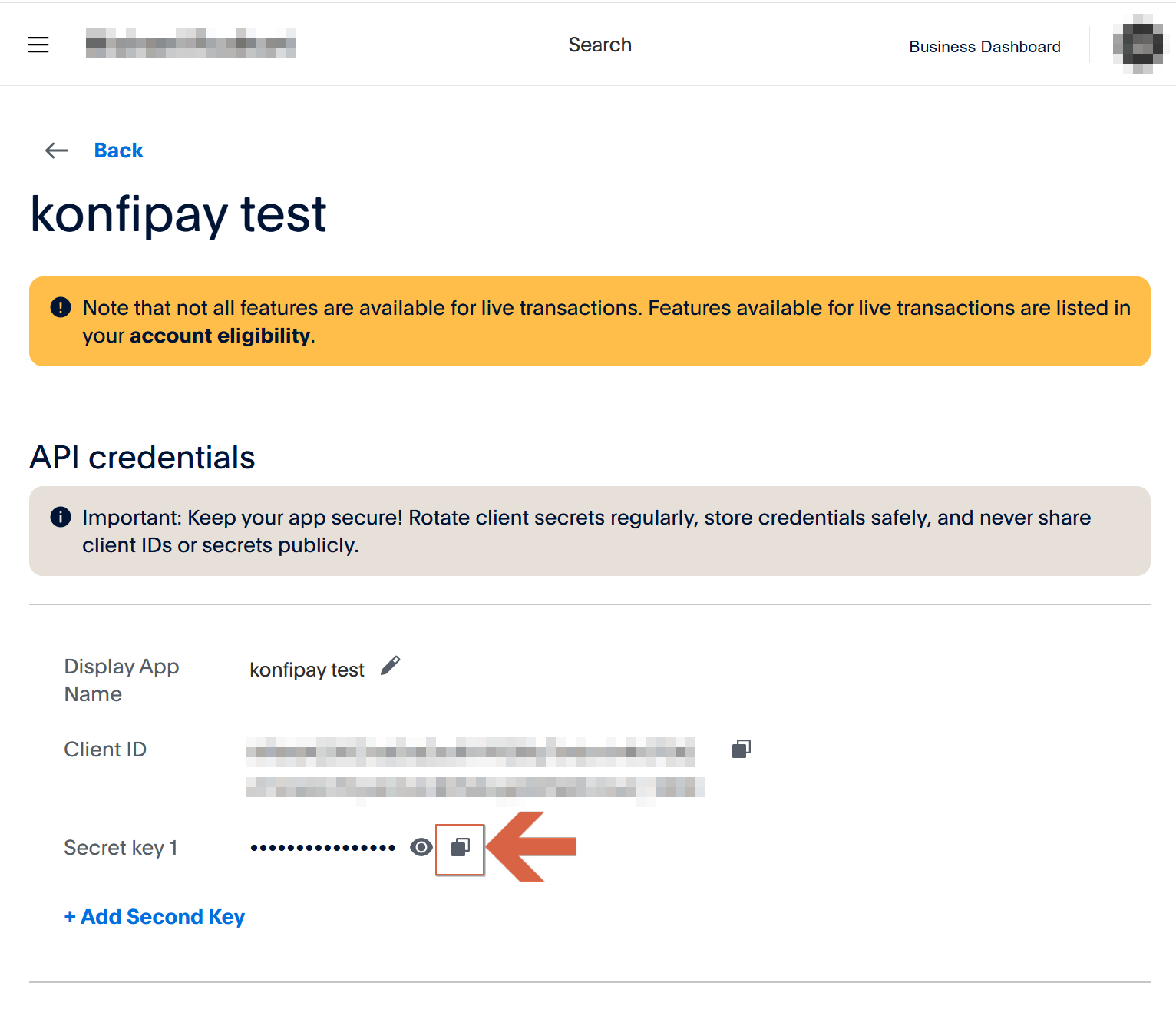The image size is (1176, 1016).
Task: Click the konfipay test display name value
Action: (306, 670)
